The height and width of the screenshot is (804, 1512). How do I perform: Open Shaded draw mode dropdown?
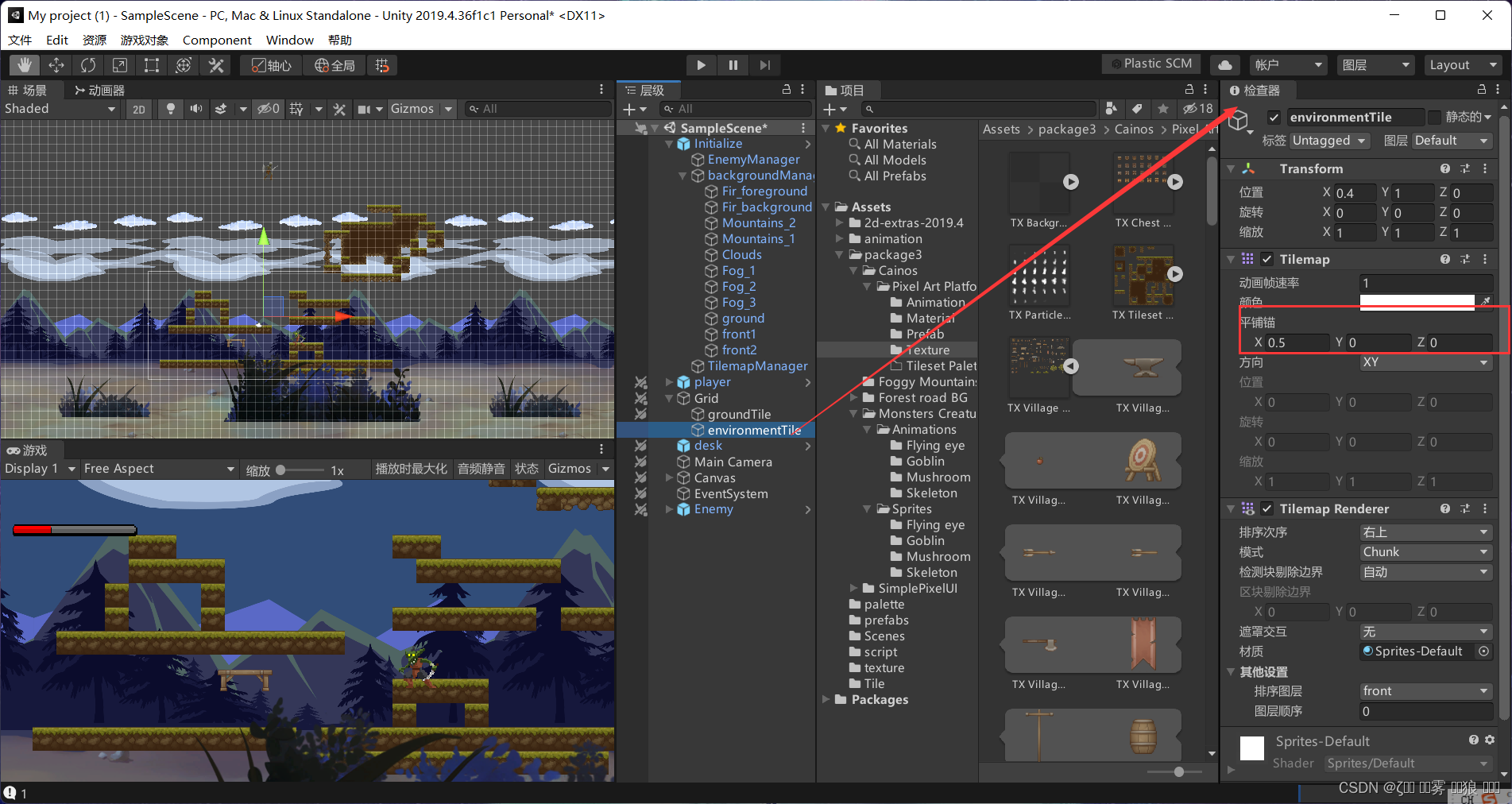(x=60, y=109)
